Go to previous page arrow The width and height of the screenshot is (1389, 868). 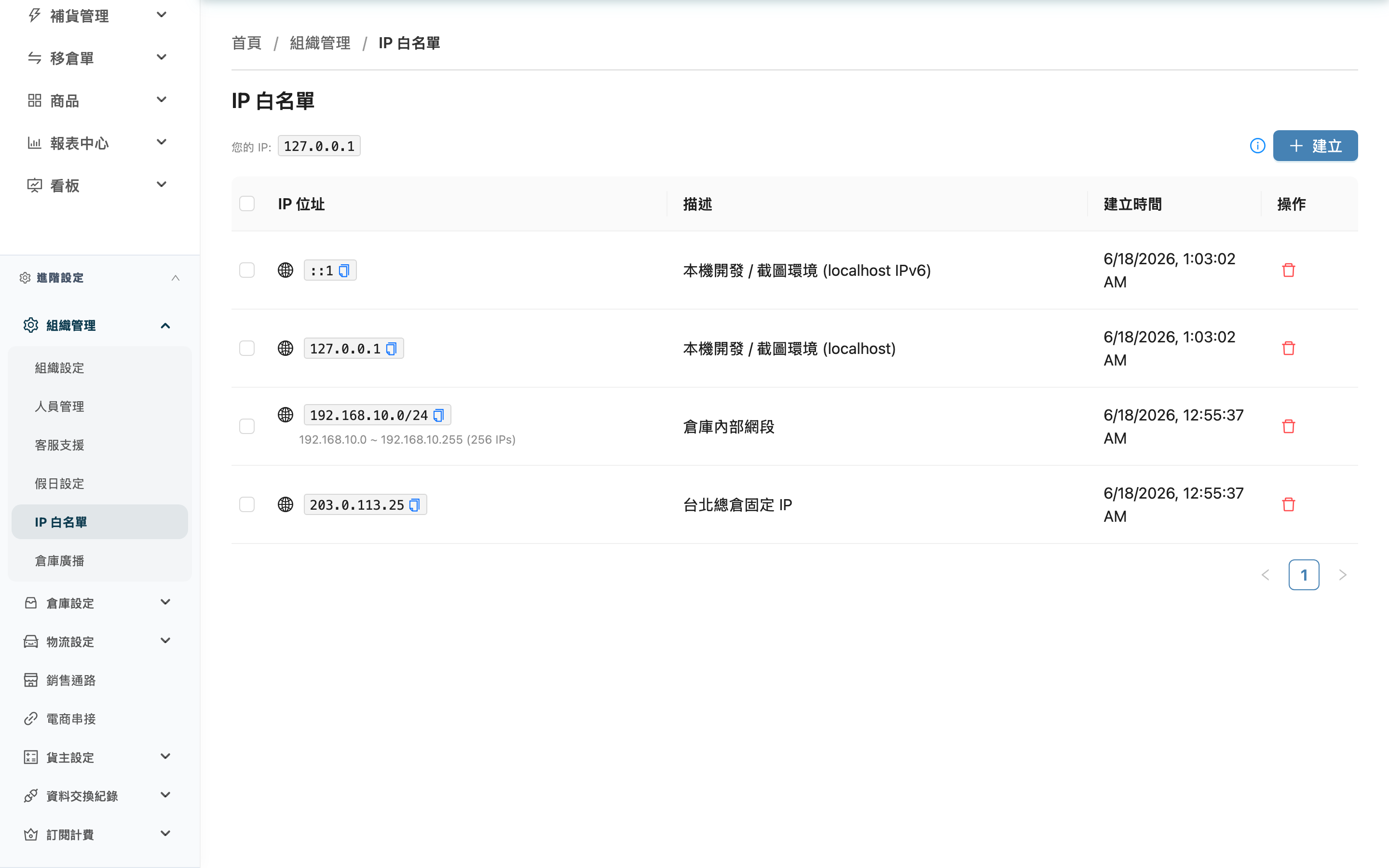1265,575
